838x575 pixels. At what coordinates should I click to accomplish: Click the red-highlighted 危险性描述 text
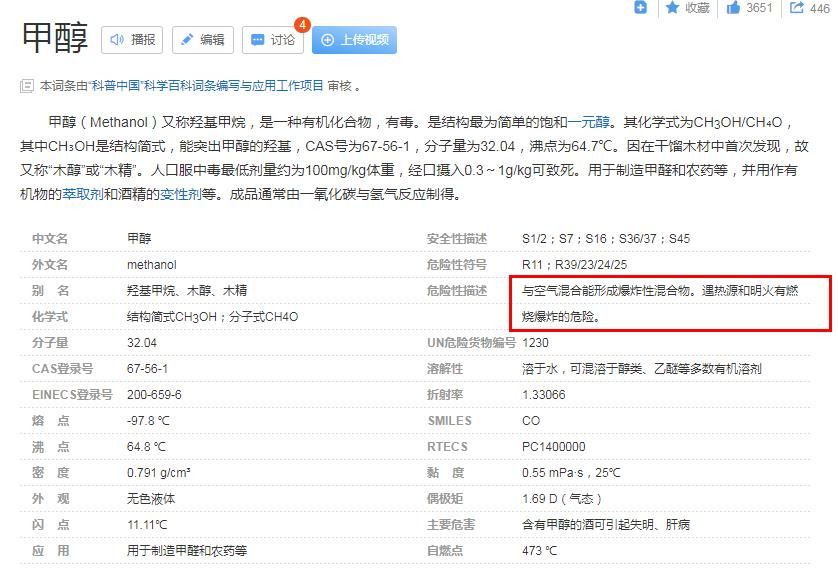point(660,303)
